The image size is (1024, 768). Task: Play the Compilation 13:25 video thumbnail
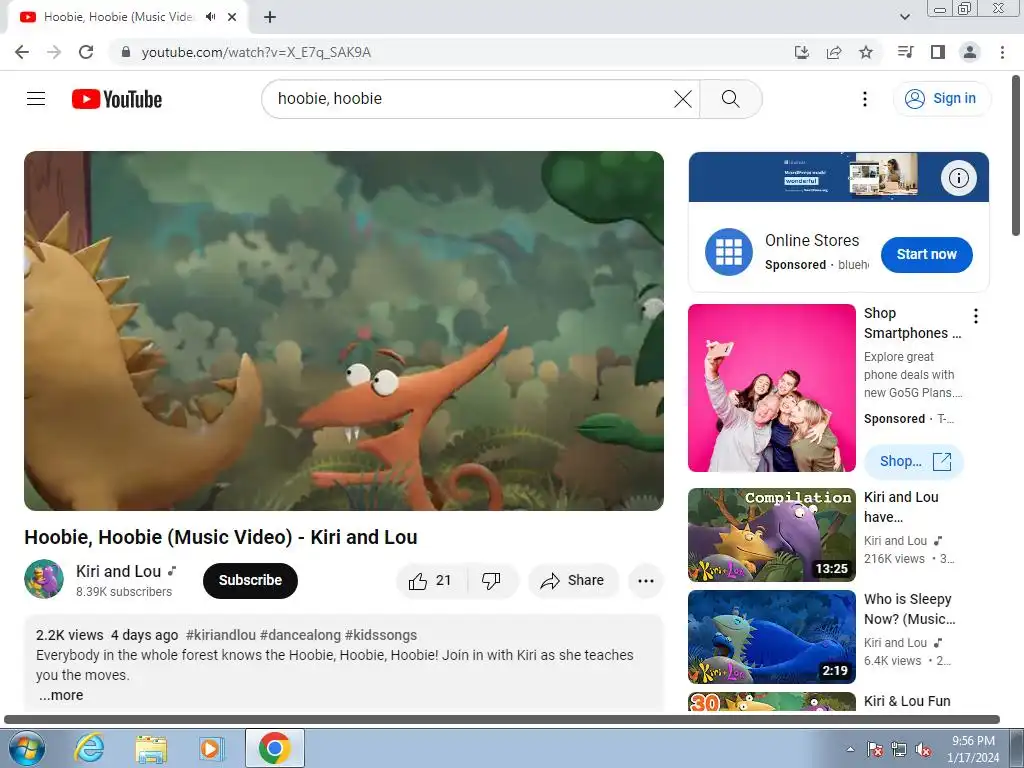(x=771, y=535)
